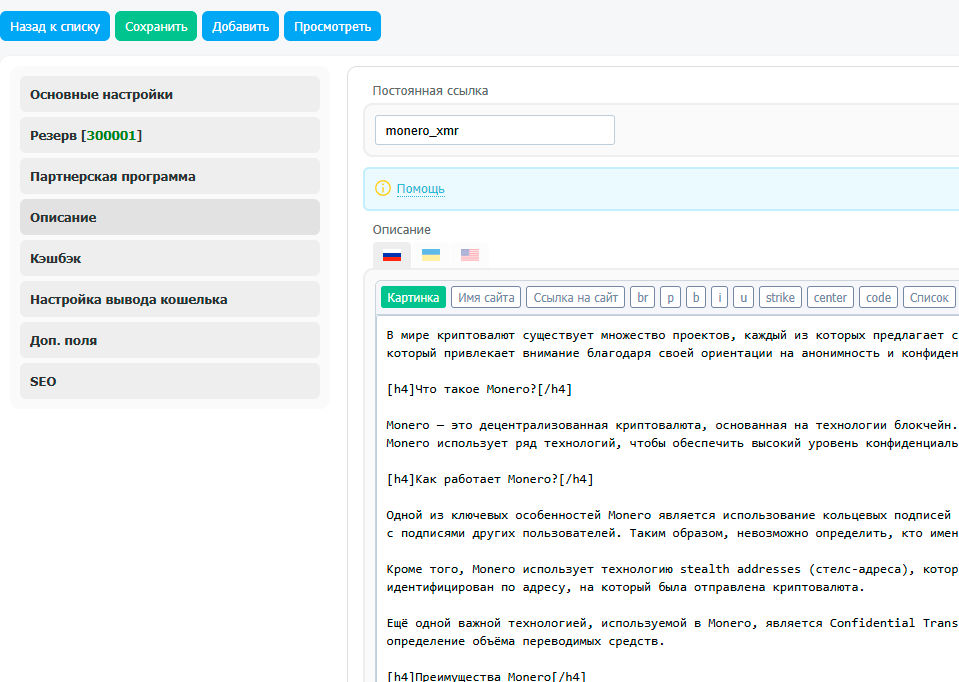Image resolution: width=959 pixels, height=682 pixels.
Task: Click the permalink field containing monero_xmr
Action: pos(494,130)
